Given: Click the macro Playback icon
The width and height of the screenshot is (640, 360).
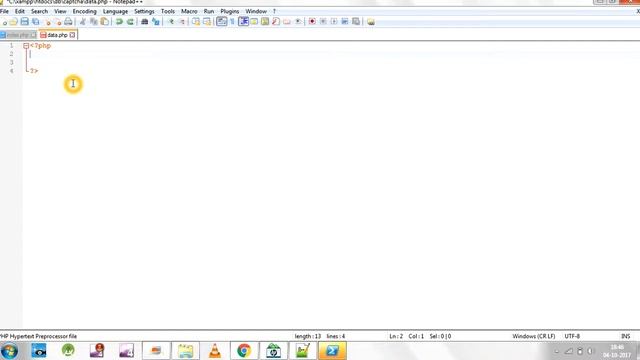Looking at the screenshot, I should coord(334,22).
